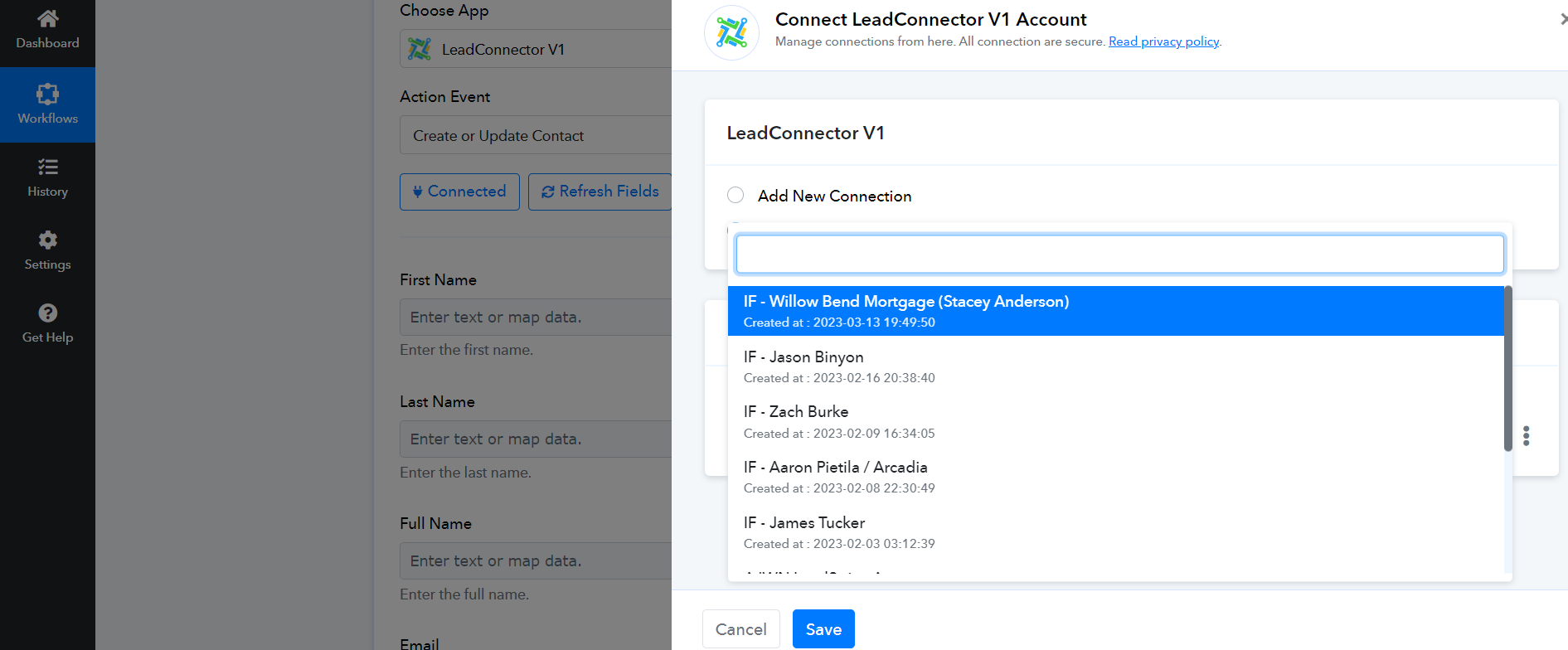Select IF - Zach Burke connection
The height and width of the screenshot is (650, 1568).
tap(1115, 422)
